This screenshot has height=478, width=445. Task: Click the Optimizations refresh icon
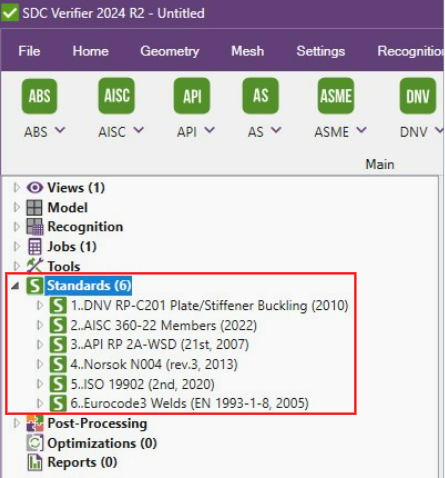(x=35, y=443)
